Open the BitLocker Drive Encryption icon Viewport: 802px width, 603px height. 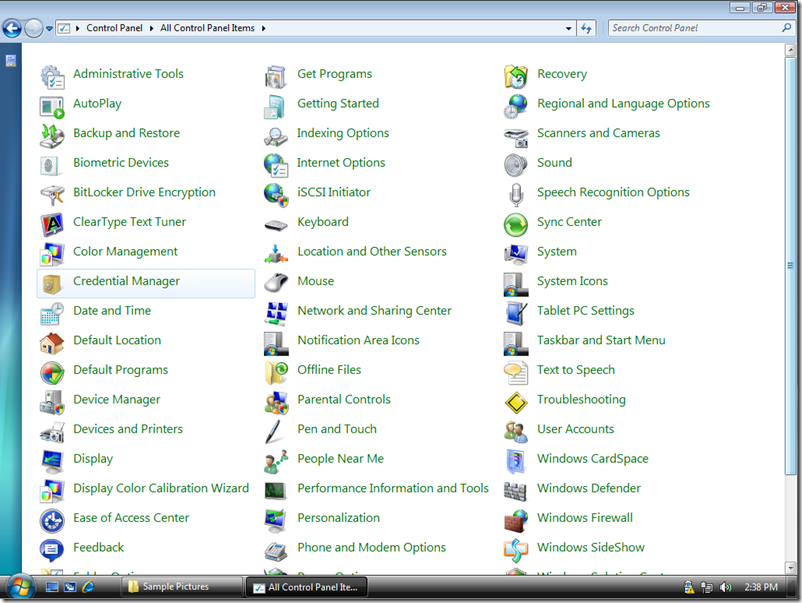pyautogui.click(x=52, y=195)
